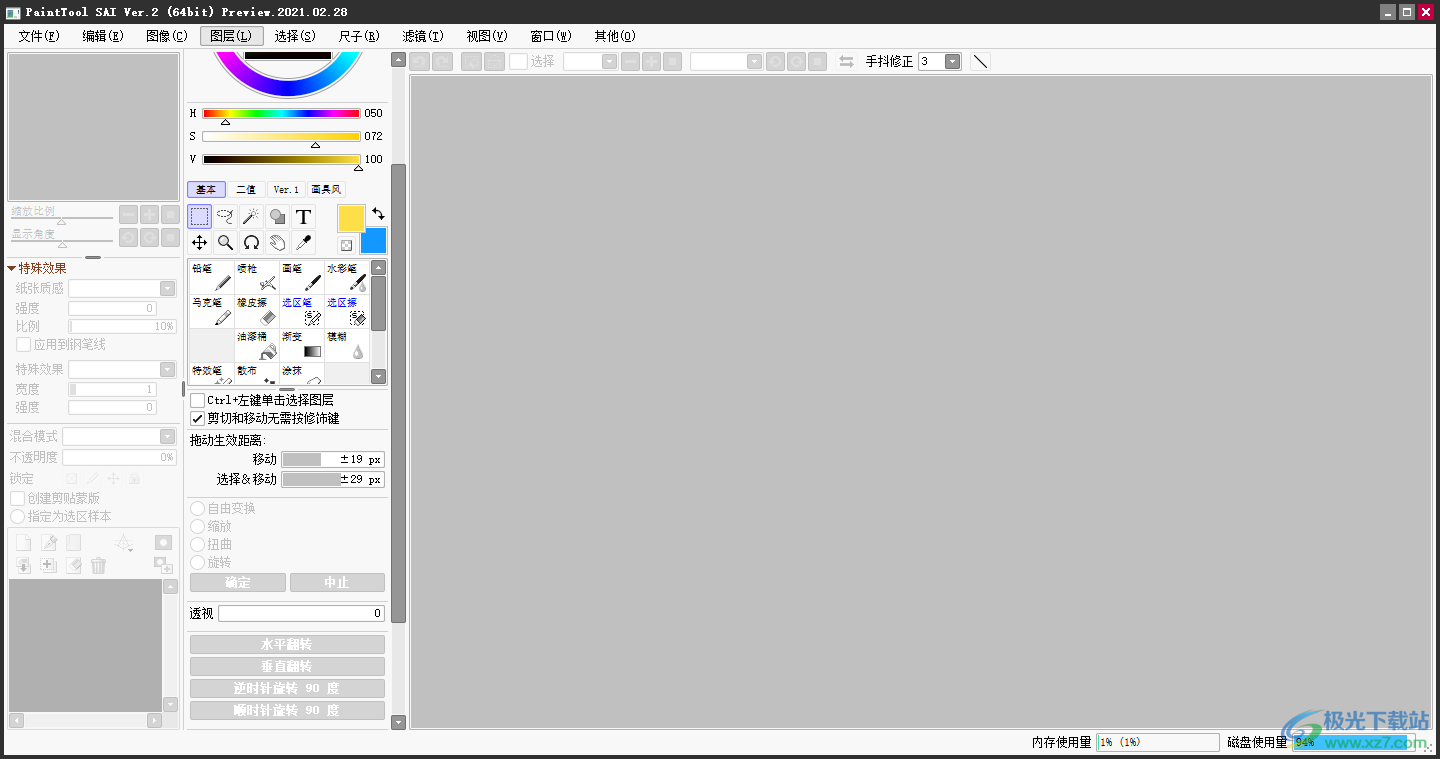Select the eyedropper tool

coord(304,242)
